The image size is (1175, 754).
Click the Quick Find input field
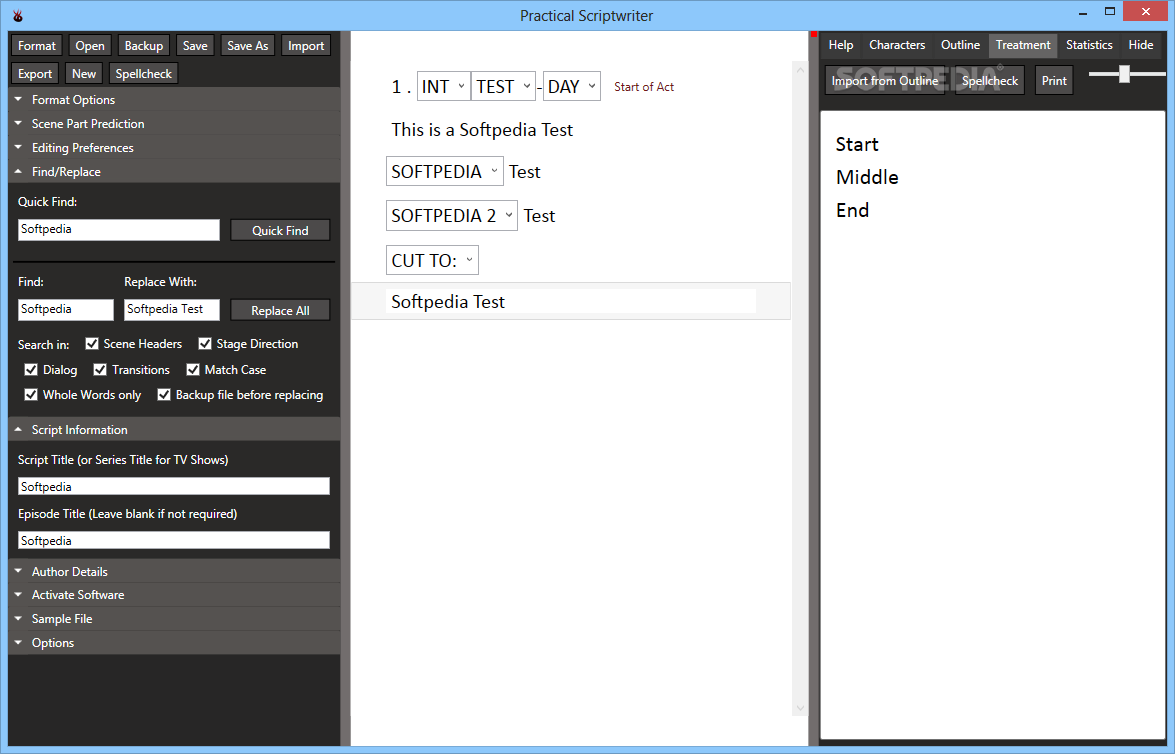(118, 229)
